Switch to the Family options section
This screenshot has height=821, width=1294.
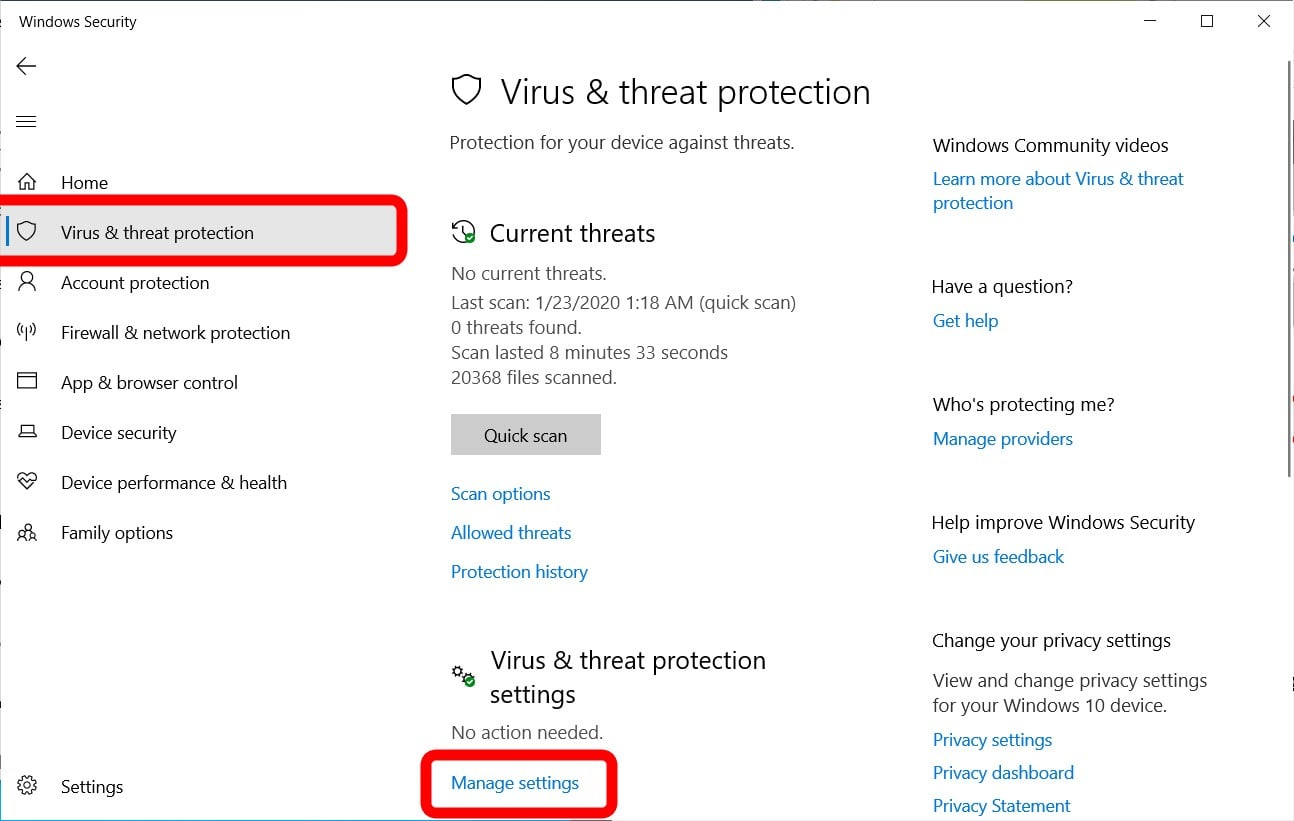tap(116, 532)
